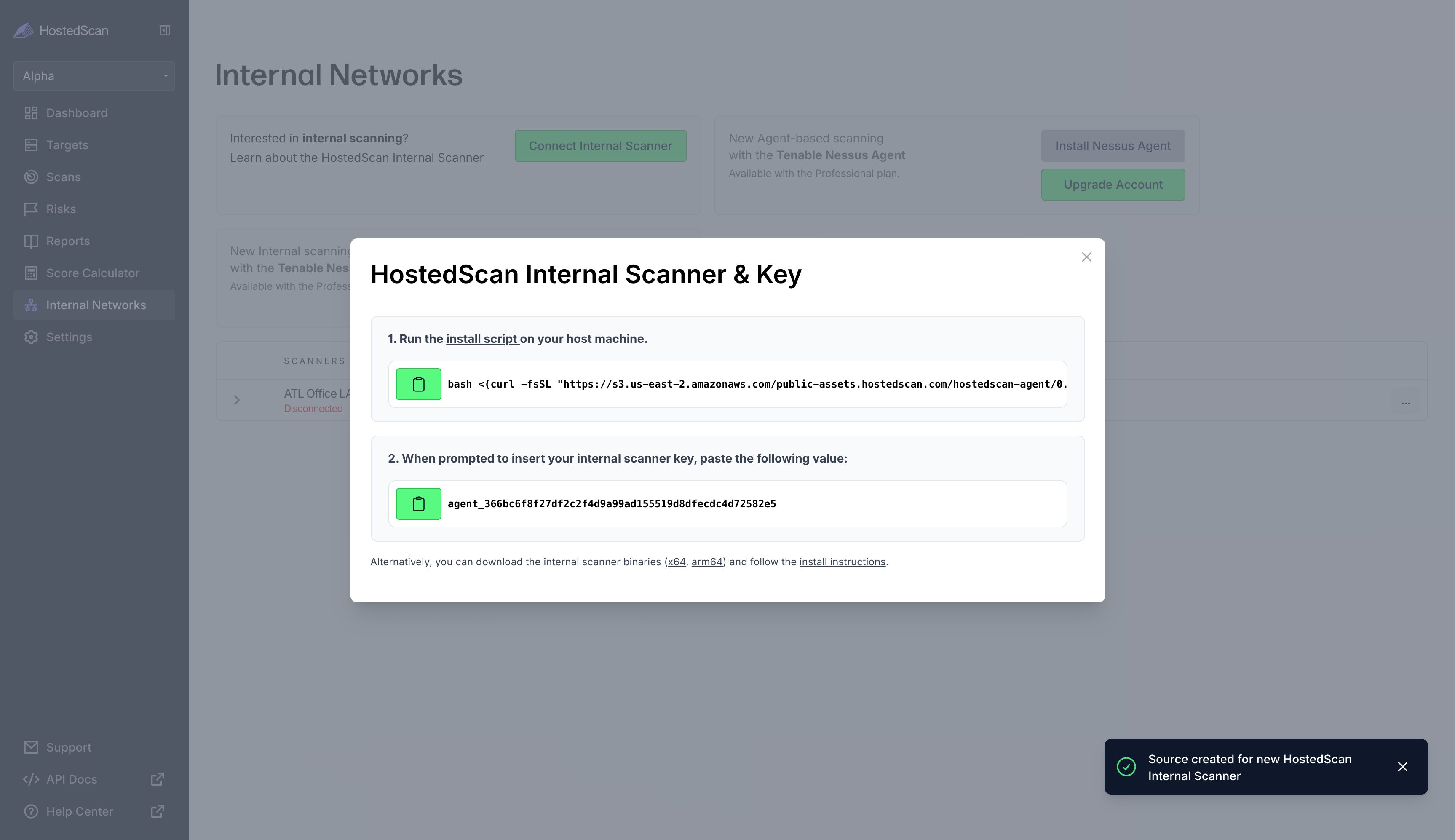The height and width of the screenshot is (840, 1455).
Task: Click the SCANNERS column header
Action: pos(314,361)
